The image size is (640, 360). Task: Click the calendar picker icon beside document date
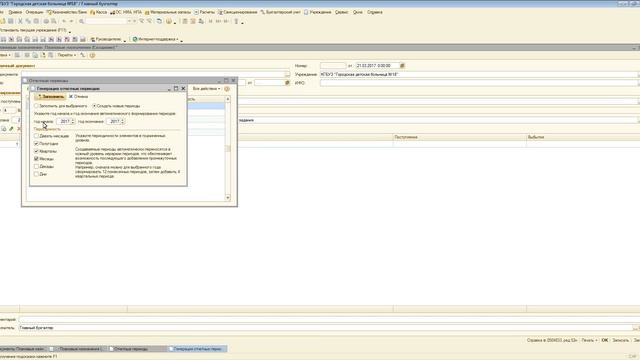tap(402, 66)
